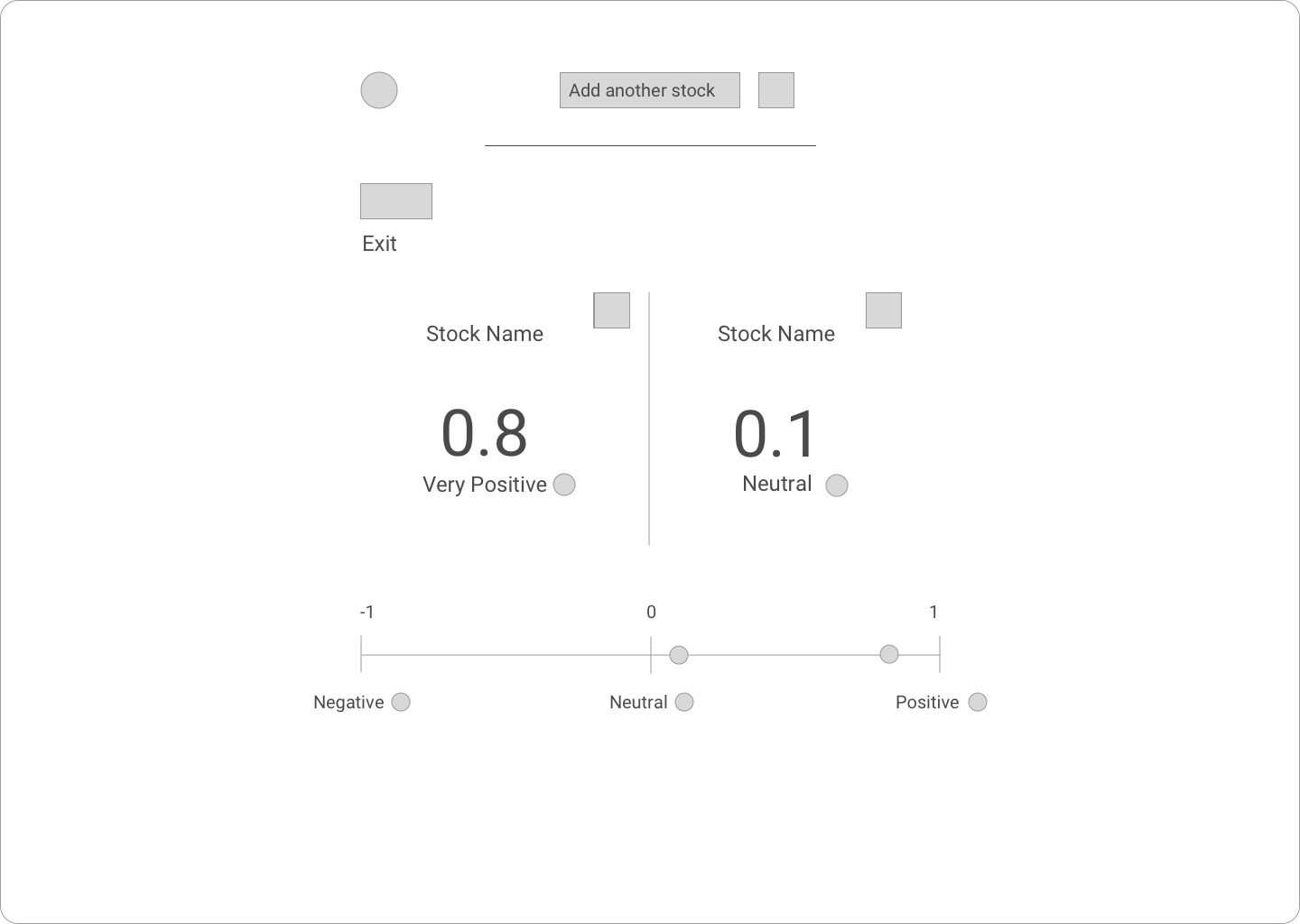Click the 0.1 sentiment score
Viewport: 1300px width, 924px height.
(x=775, y=433)
